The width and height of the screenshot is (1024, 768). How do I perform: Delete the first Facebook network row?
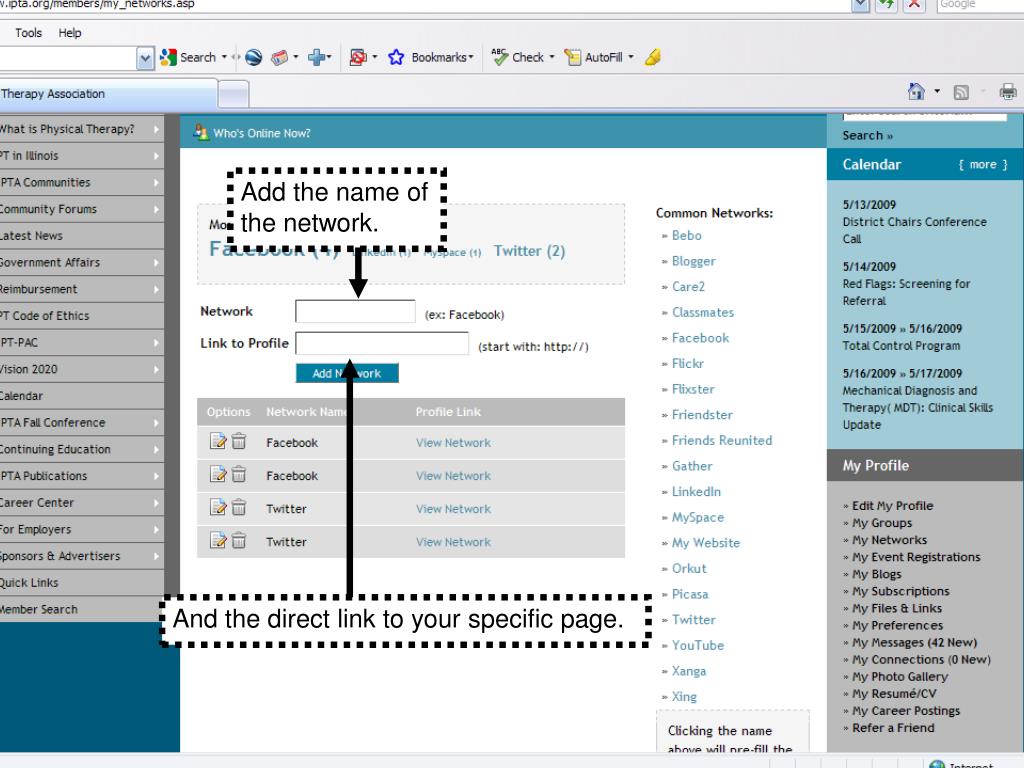pyautogui.click(x=239, y=441)
